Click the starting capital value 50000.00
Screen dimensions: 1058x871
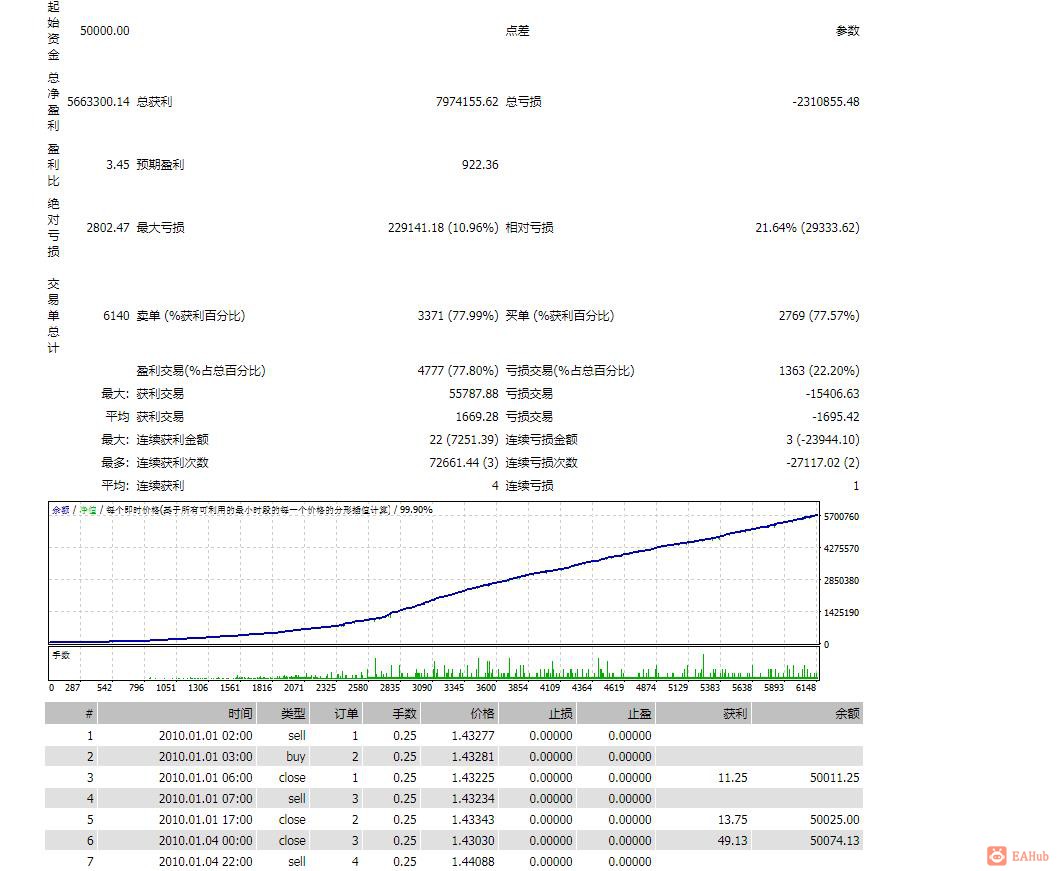tap(105, 31)
